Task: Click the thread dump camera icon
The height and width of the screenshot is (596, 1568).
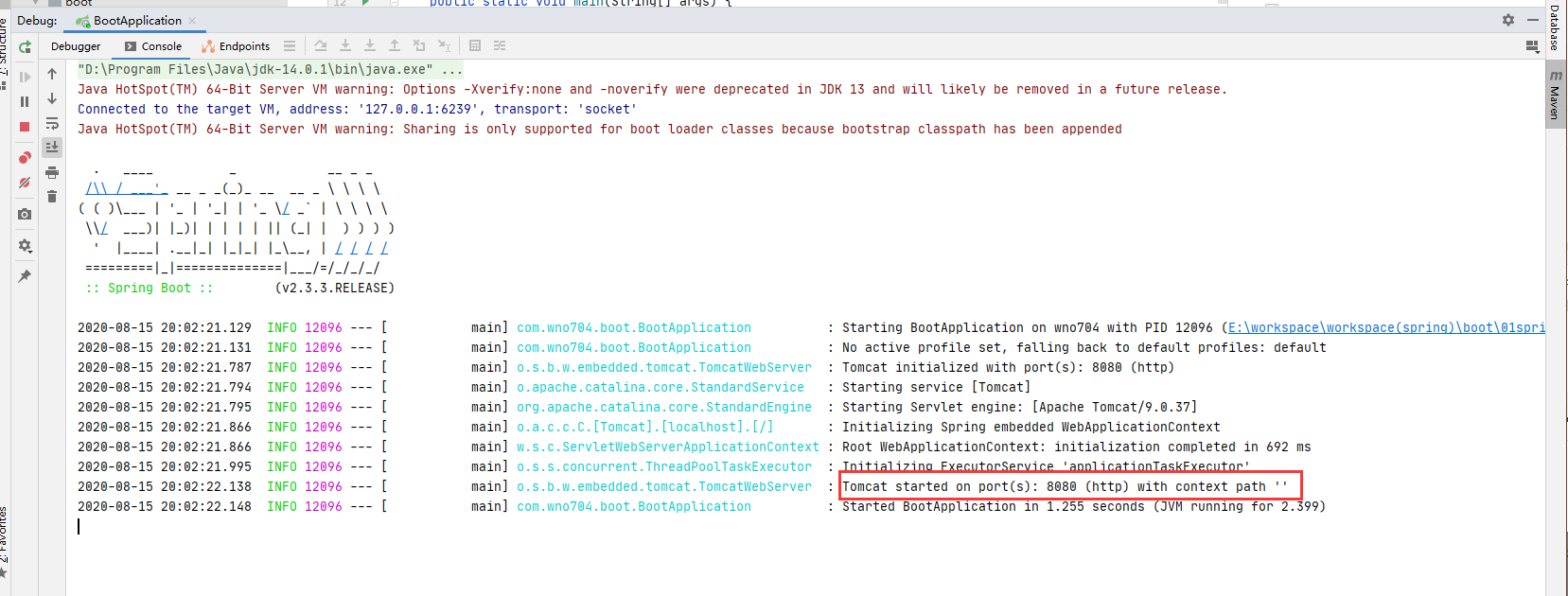Action: point(25,215)
